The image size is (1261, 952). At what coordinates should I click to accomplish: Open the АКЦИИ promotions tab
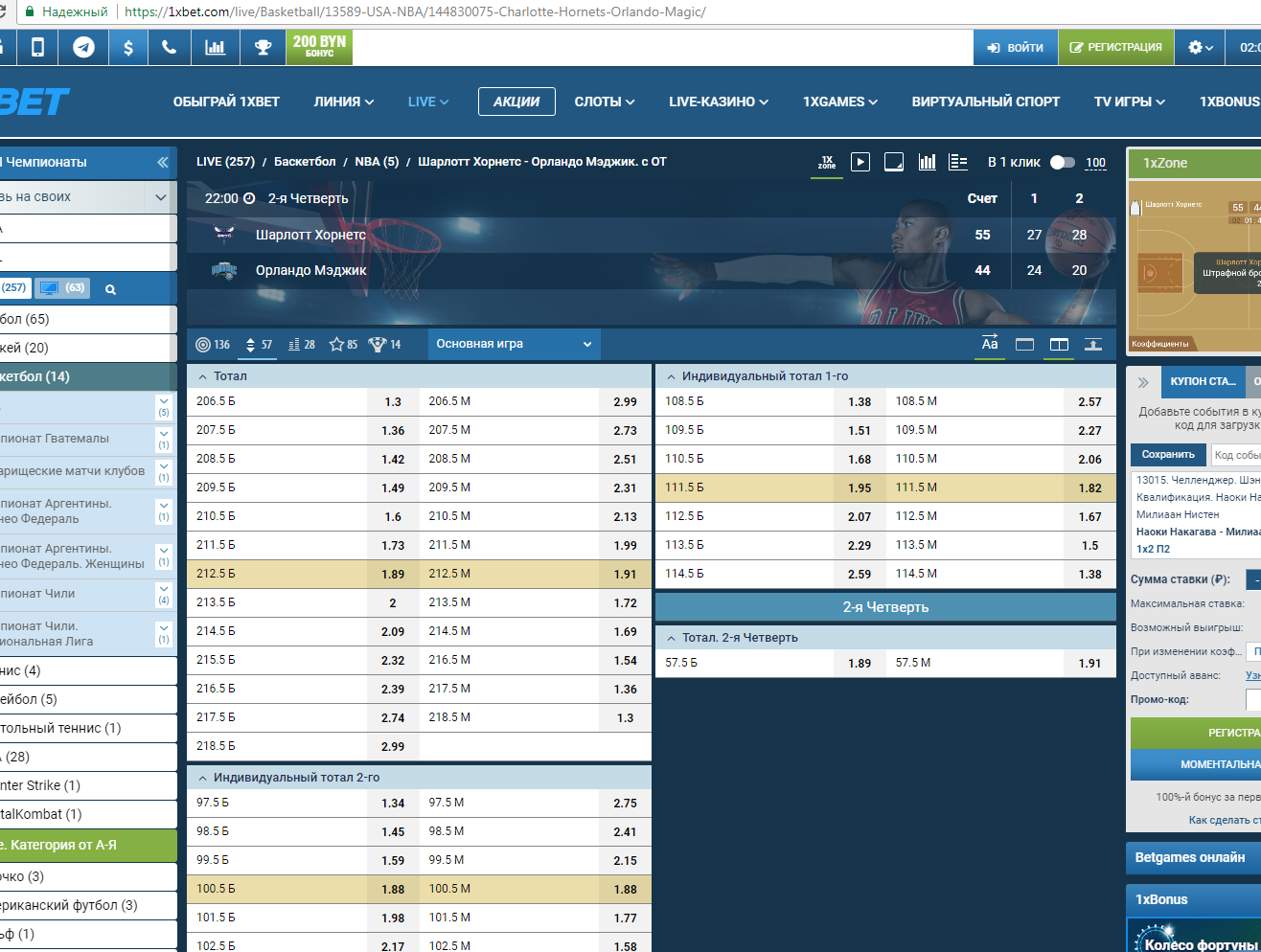tap(516, 102)
